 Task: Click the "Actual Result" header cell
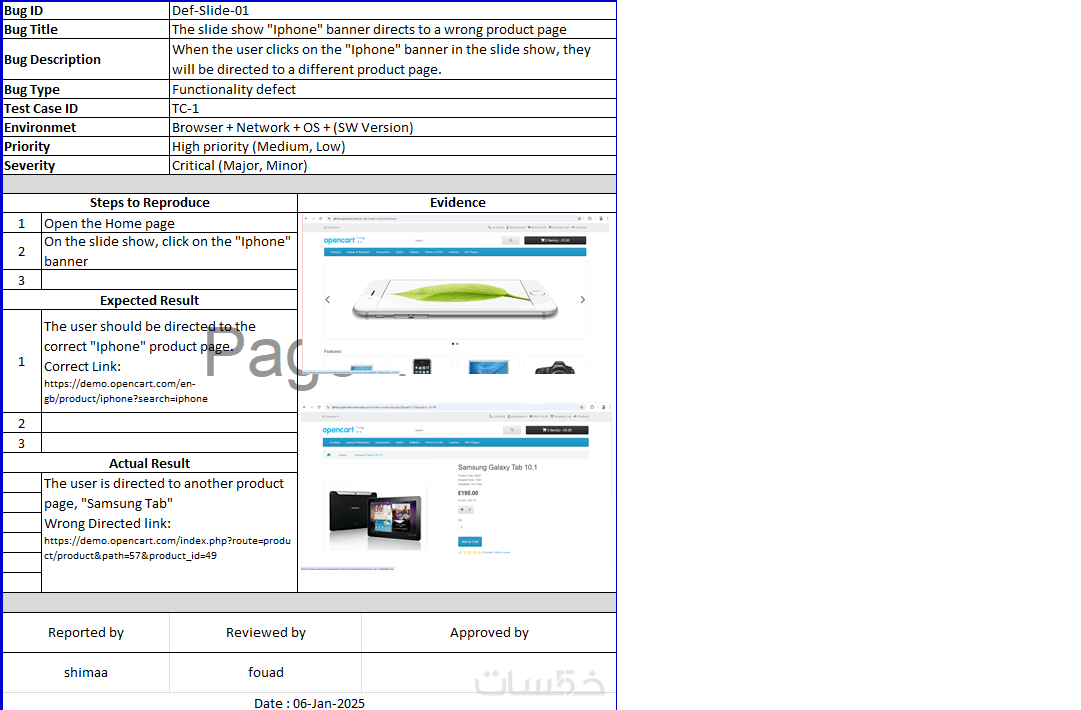coord(150,463)
